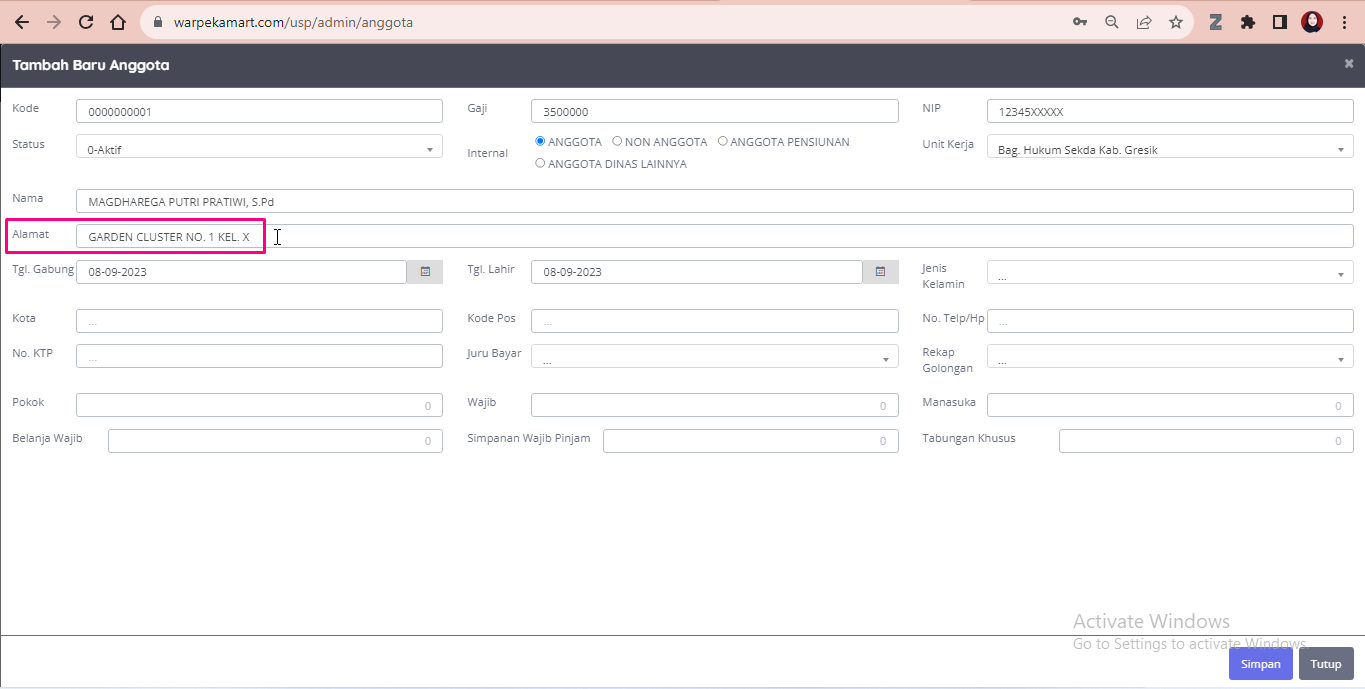The height and width of the screenshot is (689, 1365).
Task: Select the ANGGOTA DINAS LAINNYA option
Action: [540, 163]
